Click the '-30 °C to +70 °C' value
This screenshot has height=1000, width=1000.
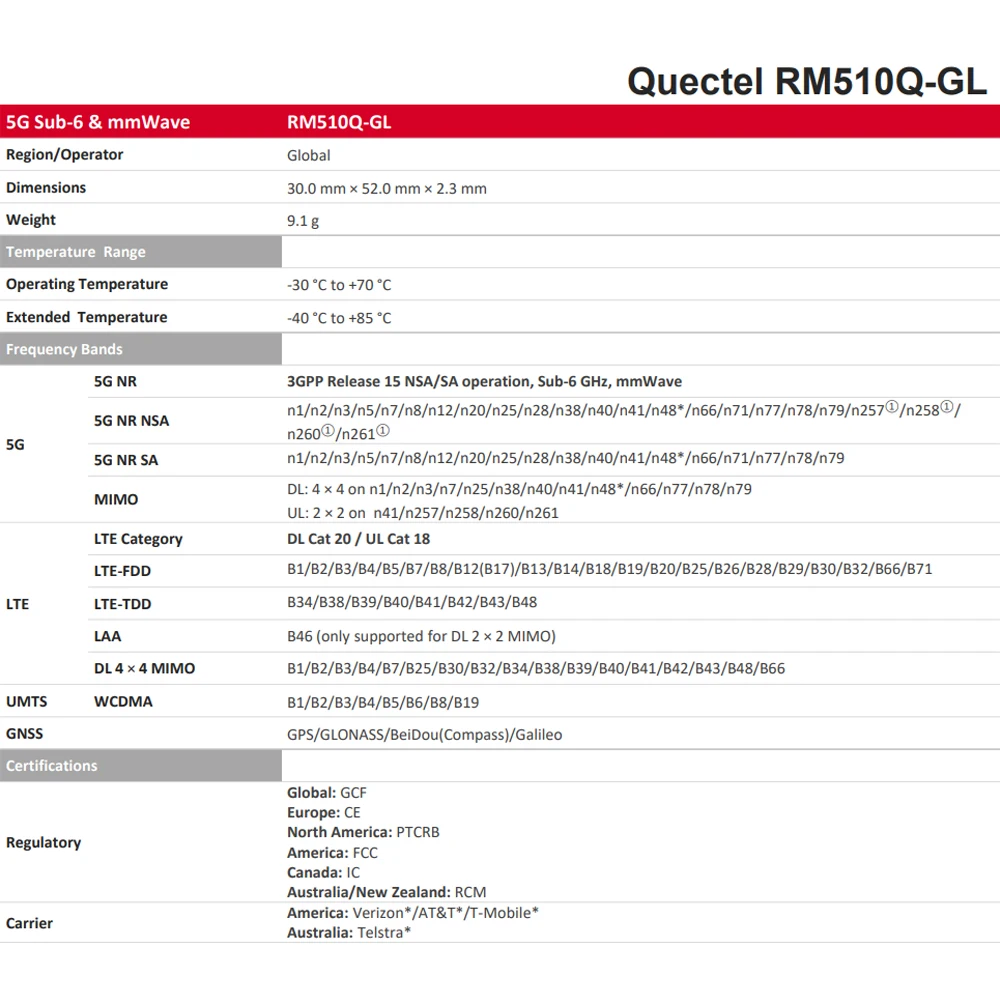(x=339, y=285)
